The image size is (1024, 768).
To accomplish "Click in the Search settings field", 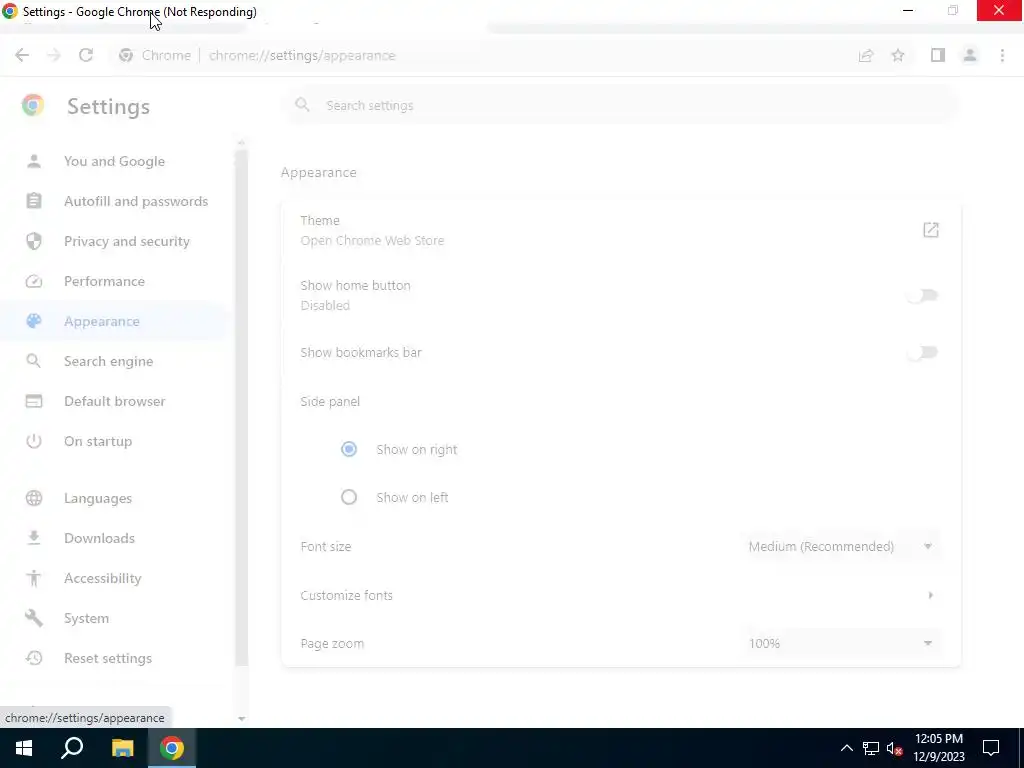I will tap(620, 105).
